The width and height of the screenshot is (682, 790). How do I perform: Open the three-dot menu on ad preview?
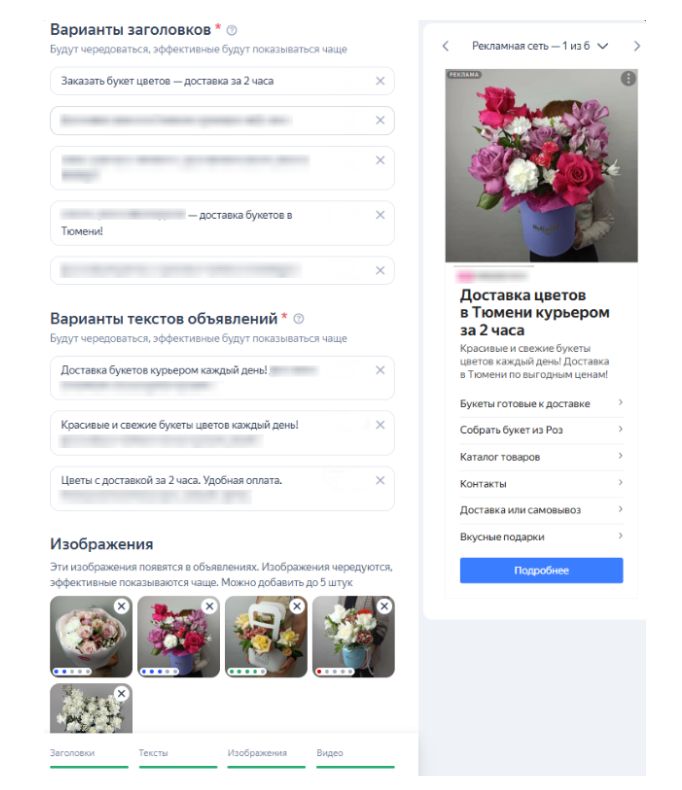pos(628,79)
